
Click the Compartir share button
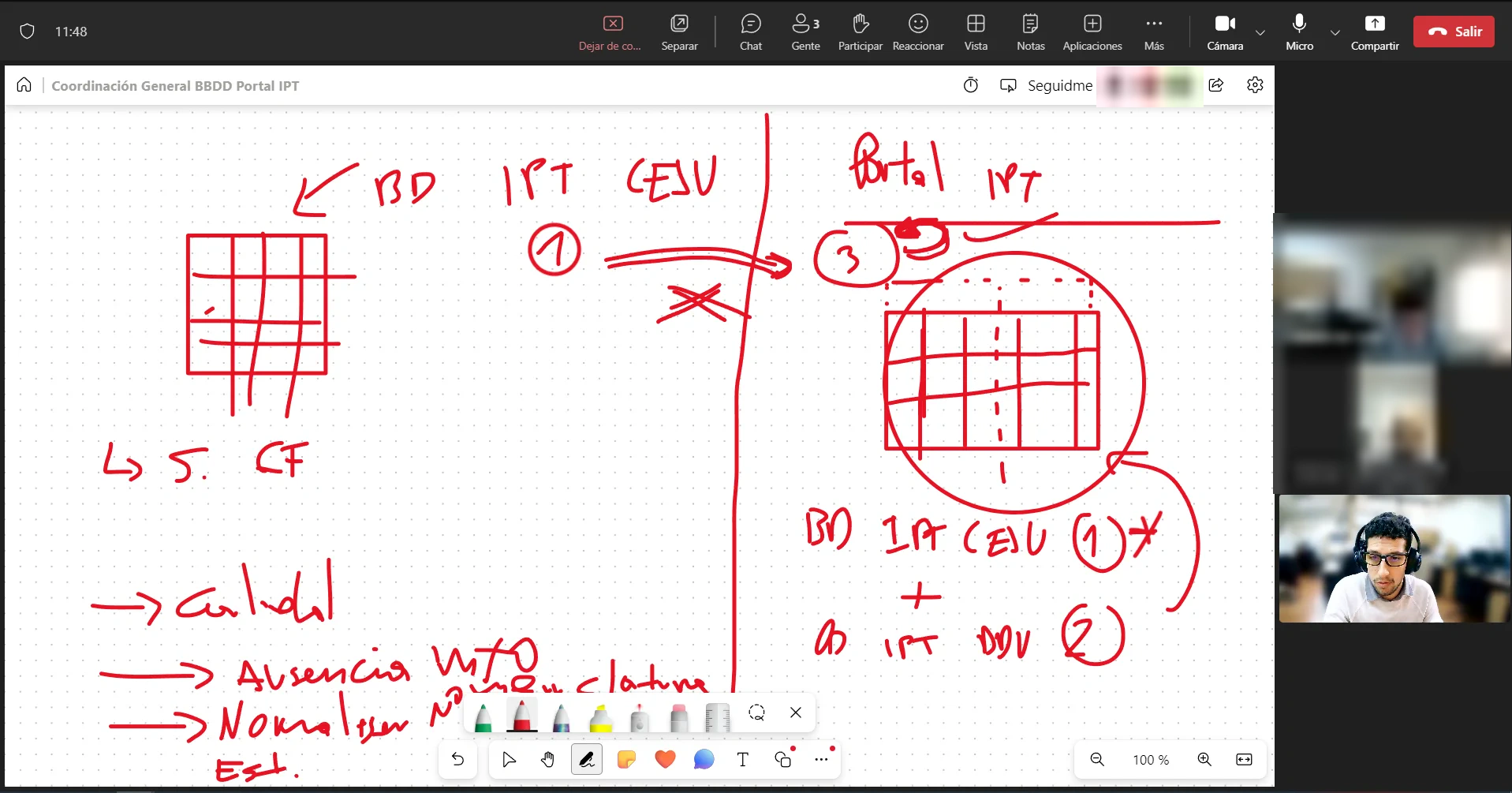click(x=1375, y=32)
